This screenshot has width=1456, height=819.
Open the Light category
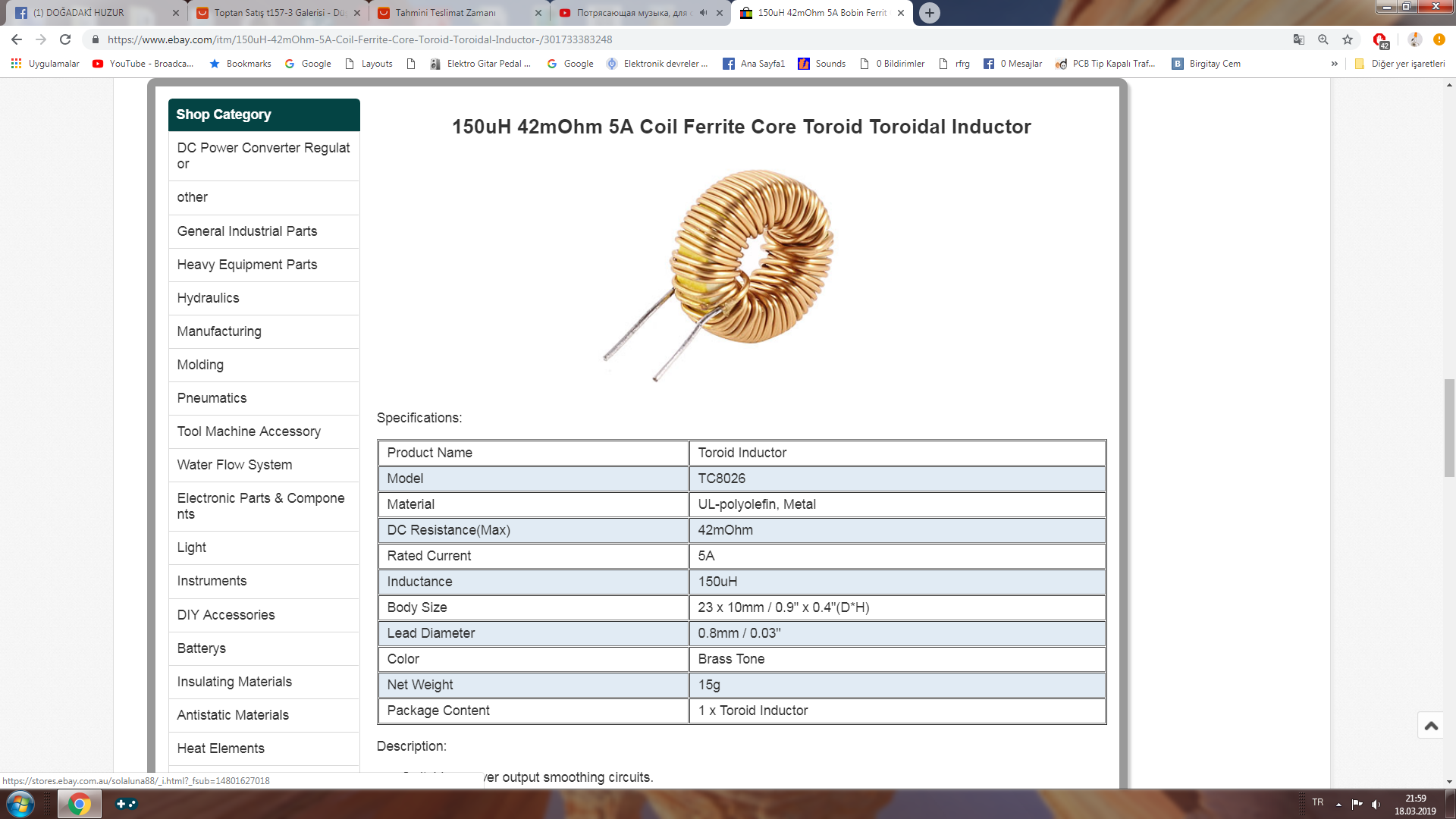[264, 548]
